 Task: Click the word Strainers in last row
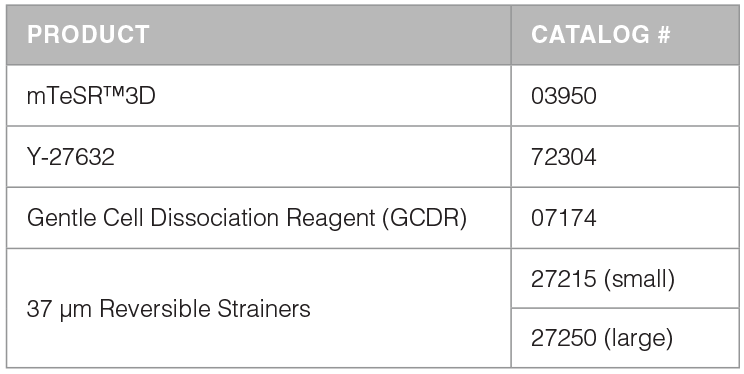point(264,309)
